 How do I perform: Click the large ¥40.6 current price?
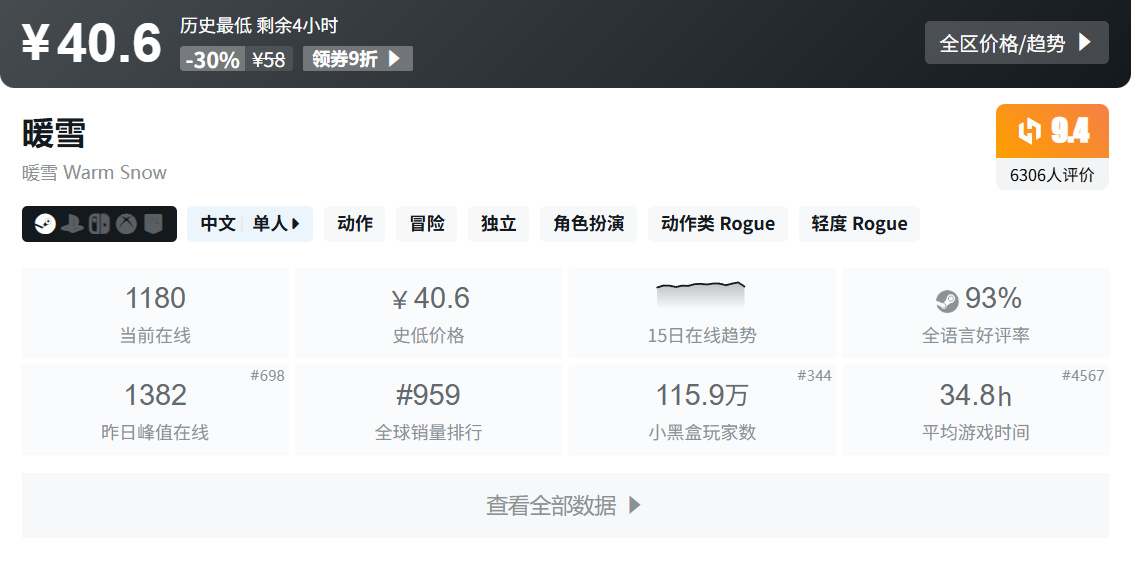pos(91,43)
